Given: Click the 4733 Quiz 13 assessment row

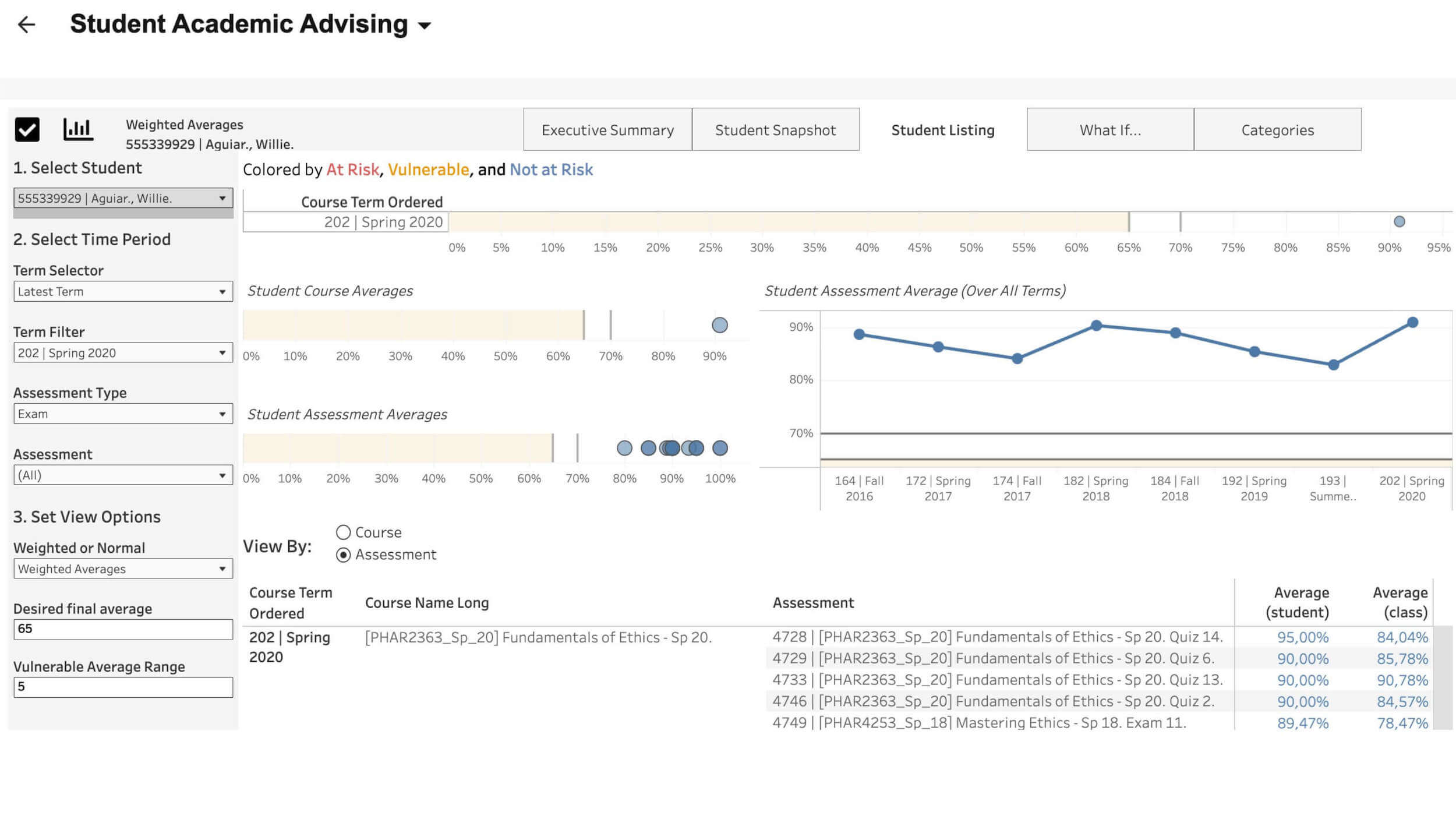Looking at the screenshot, I should 998,680.
